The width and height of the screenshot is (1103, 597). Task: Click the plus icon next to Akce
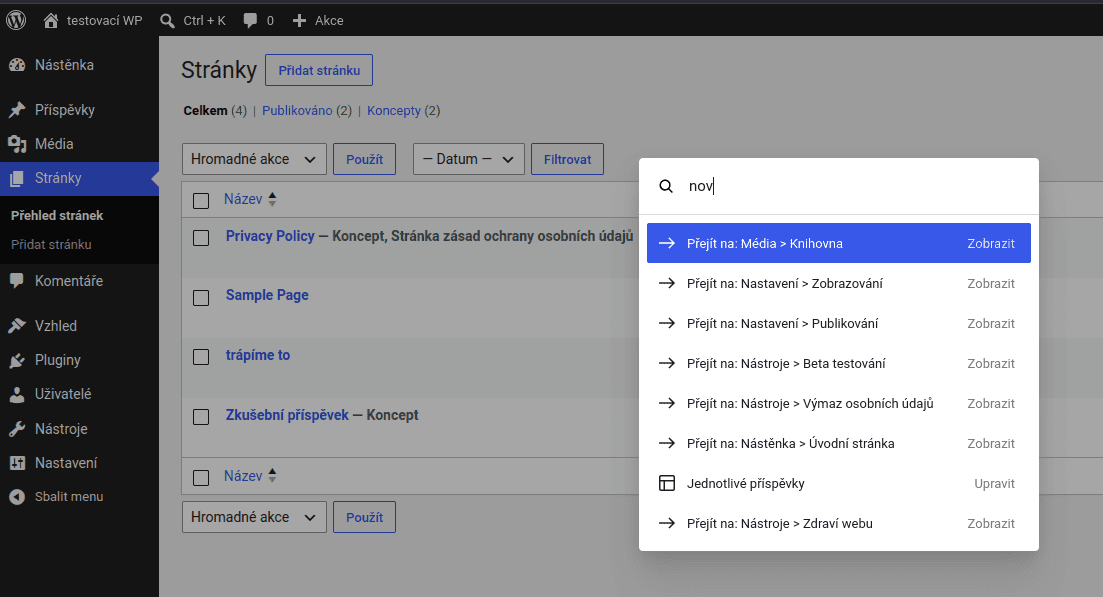tap(299, 20)
